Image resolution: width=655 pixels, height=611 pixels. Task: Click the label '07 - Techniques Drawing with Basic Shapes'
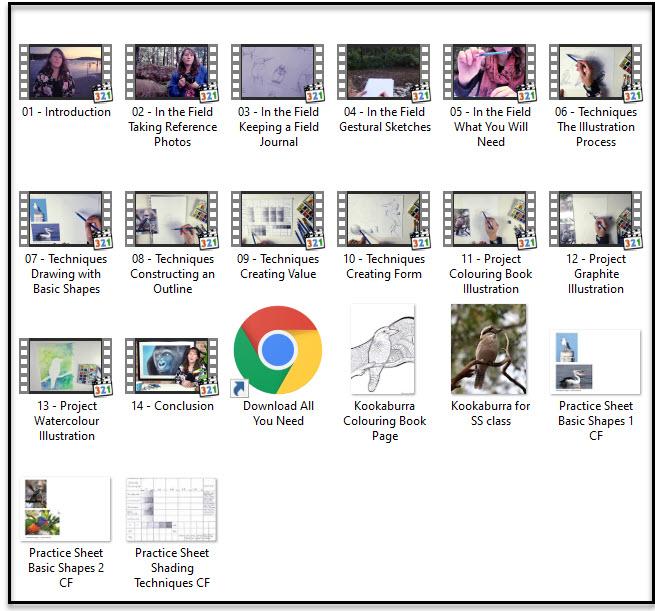tap(66, 274)
